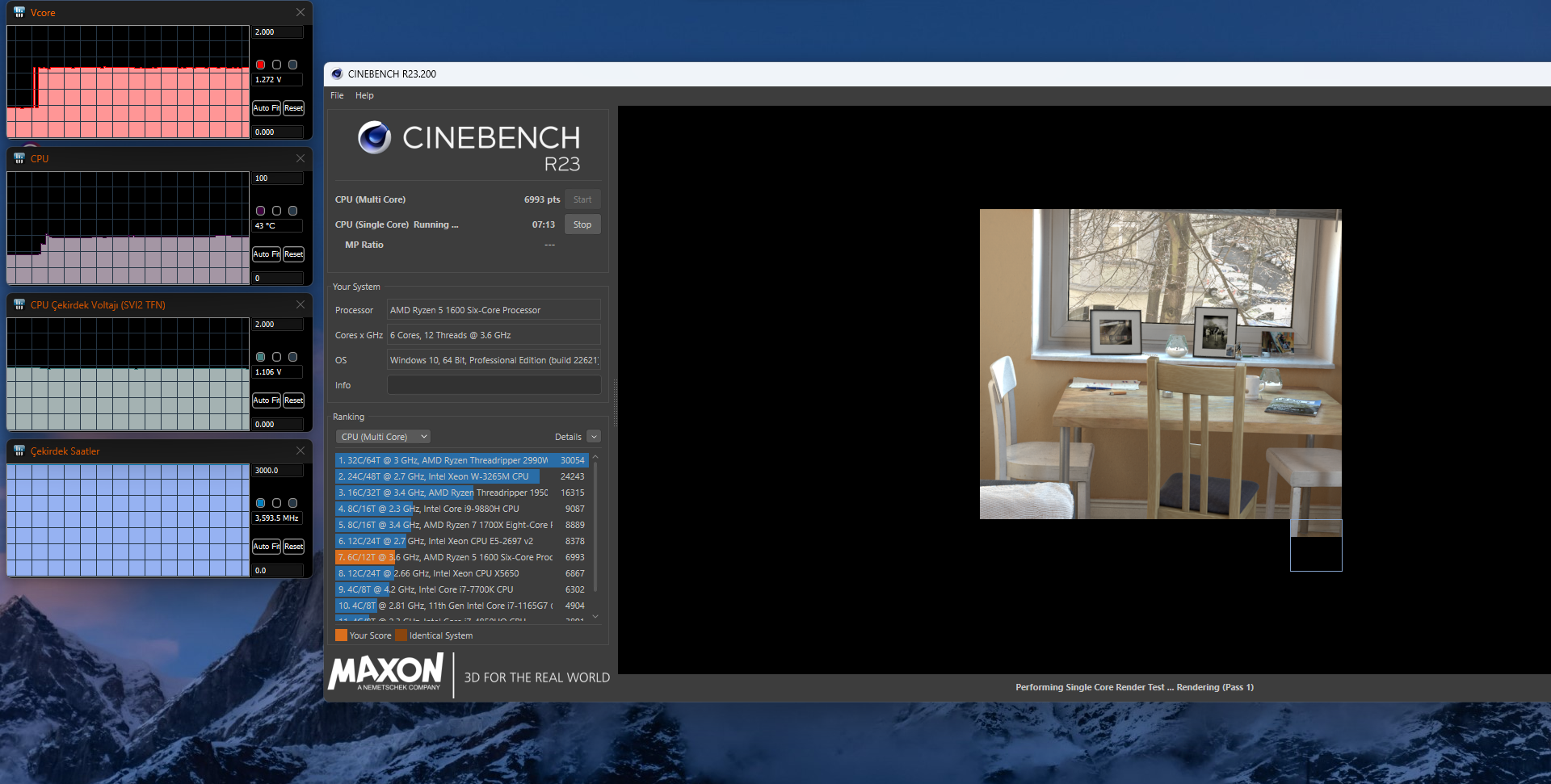Pick the red graph color in Vcore window

pos(261,65)
